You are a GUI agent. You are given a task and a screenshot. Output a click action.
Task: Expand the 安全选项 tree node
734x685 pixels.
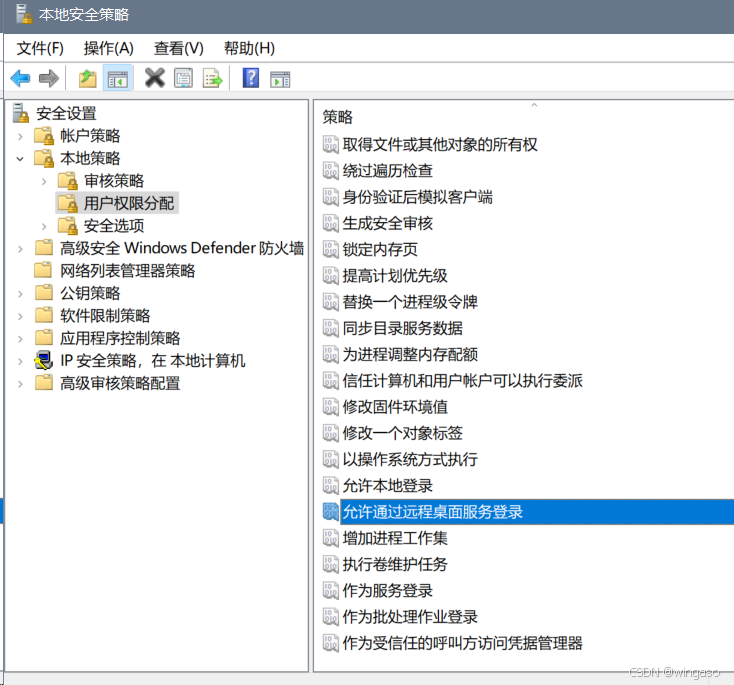pos(44,226)
